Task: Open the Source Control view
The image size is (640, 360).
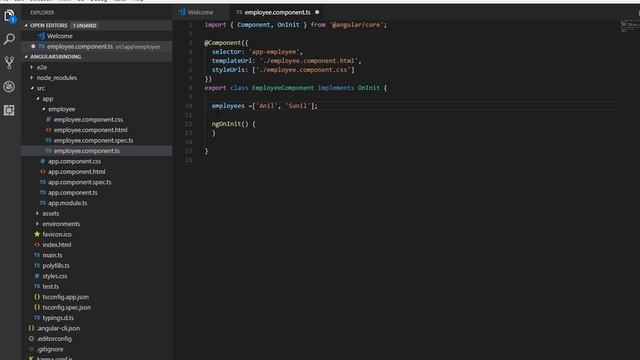Action: pos(9,62)
